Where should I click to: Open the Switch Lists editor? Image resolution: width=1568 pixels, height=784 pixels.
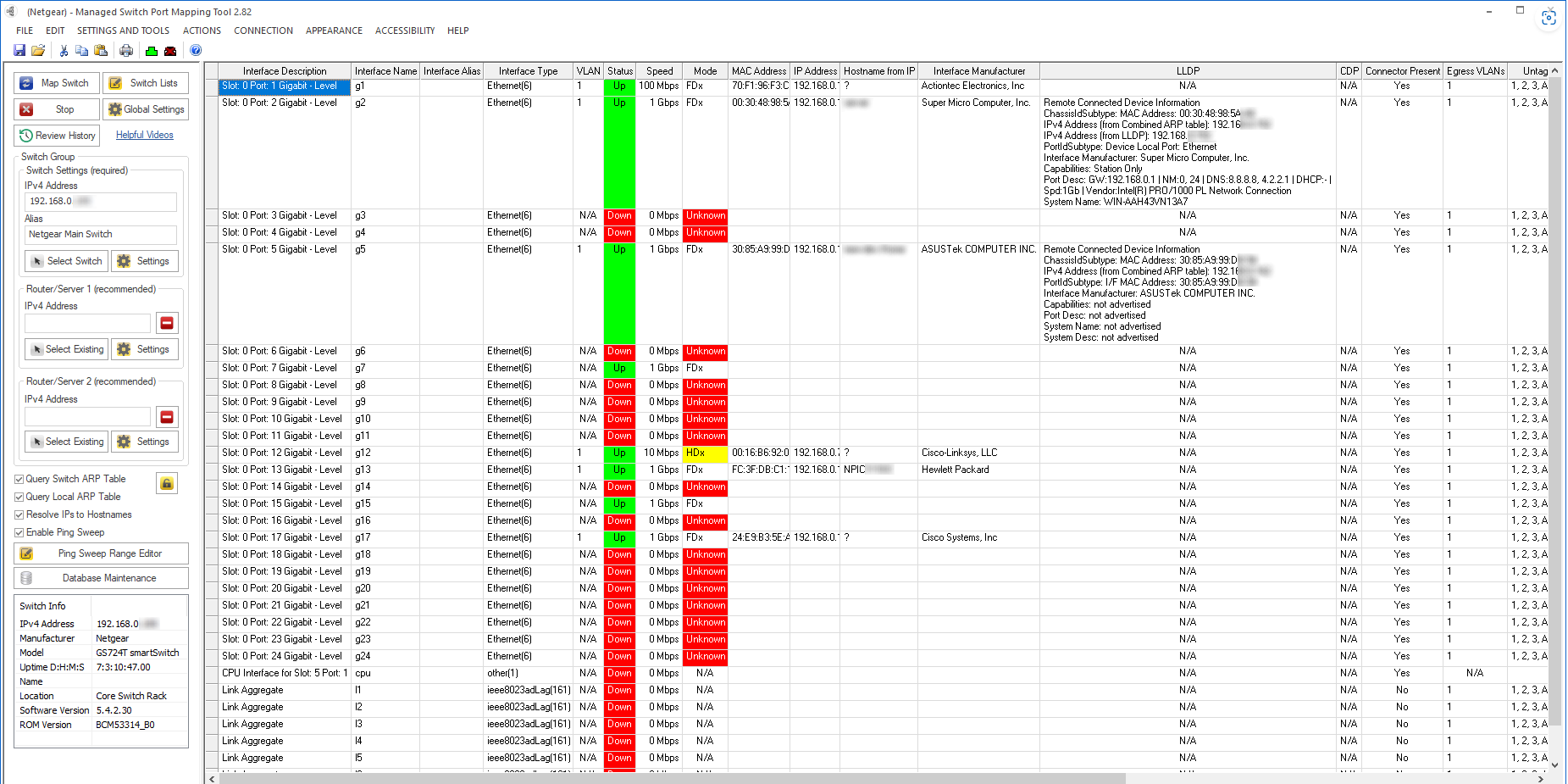(146, 83)
